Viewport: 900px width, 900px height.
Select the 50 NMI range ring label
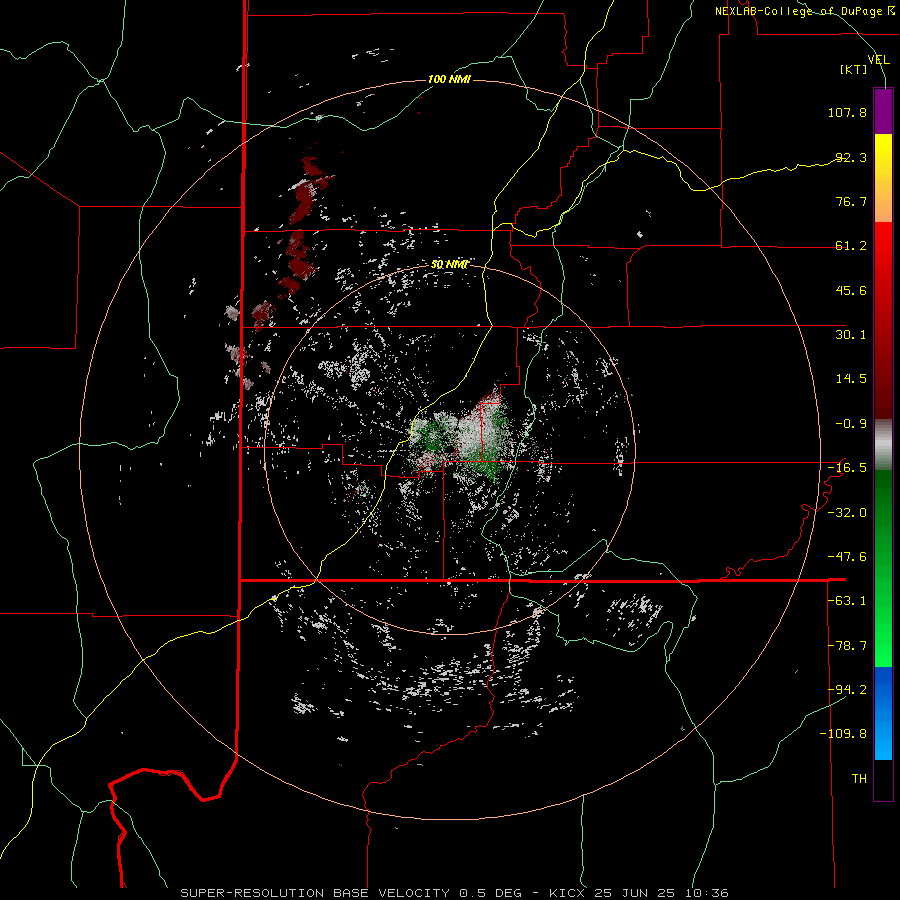(449, 265)
